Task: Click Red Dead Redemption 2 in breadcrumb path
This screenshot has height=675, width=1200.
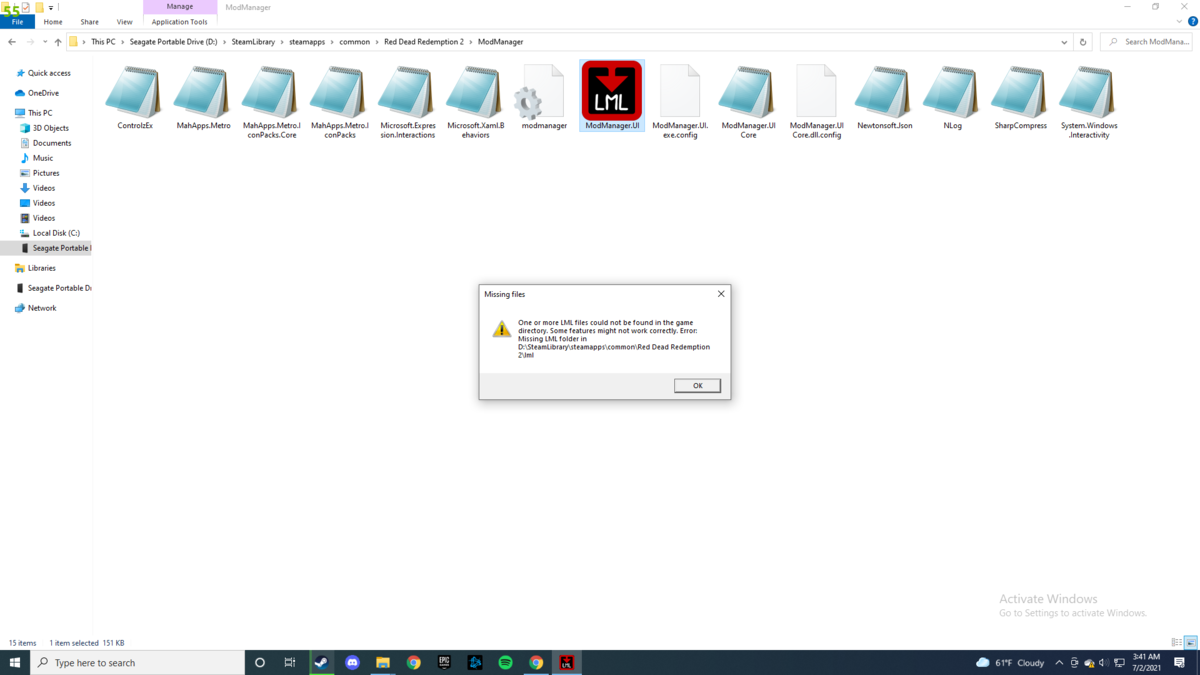Action: point(424,42)
